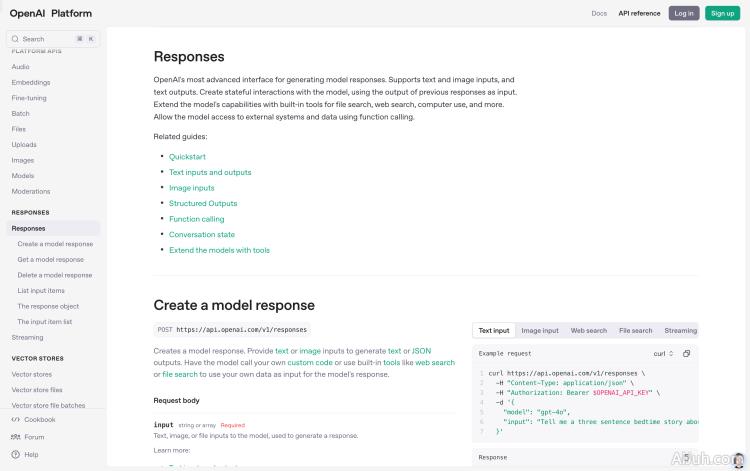Screen dimensions: 750x471
Task: Click the Create a model response heading
Action: [x=234, y=305]
